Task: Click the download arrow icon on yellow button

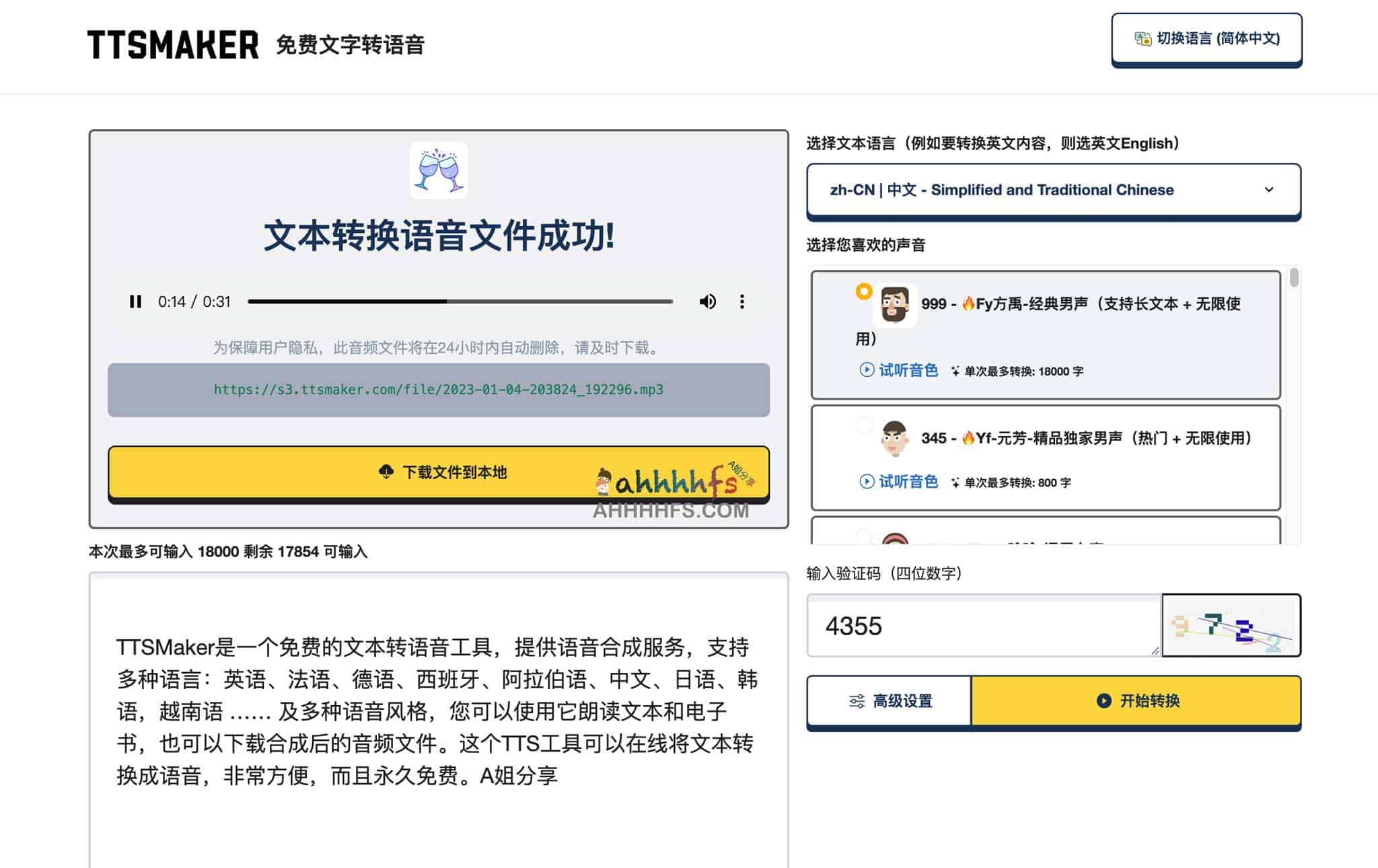Action: click(386, 473)
